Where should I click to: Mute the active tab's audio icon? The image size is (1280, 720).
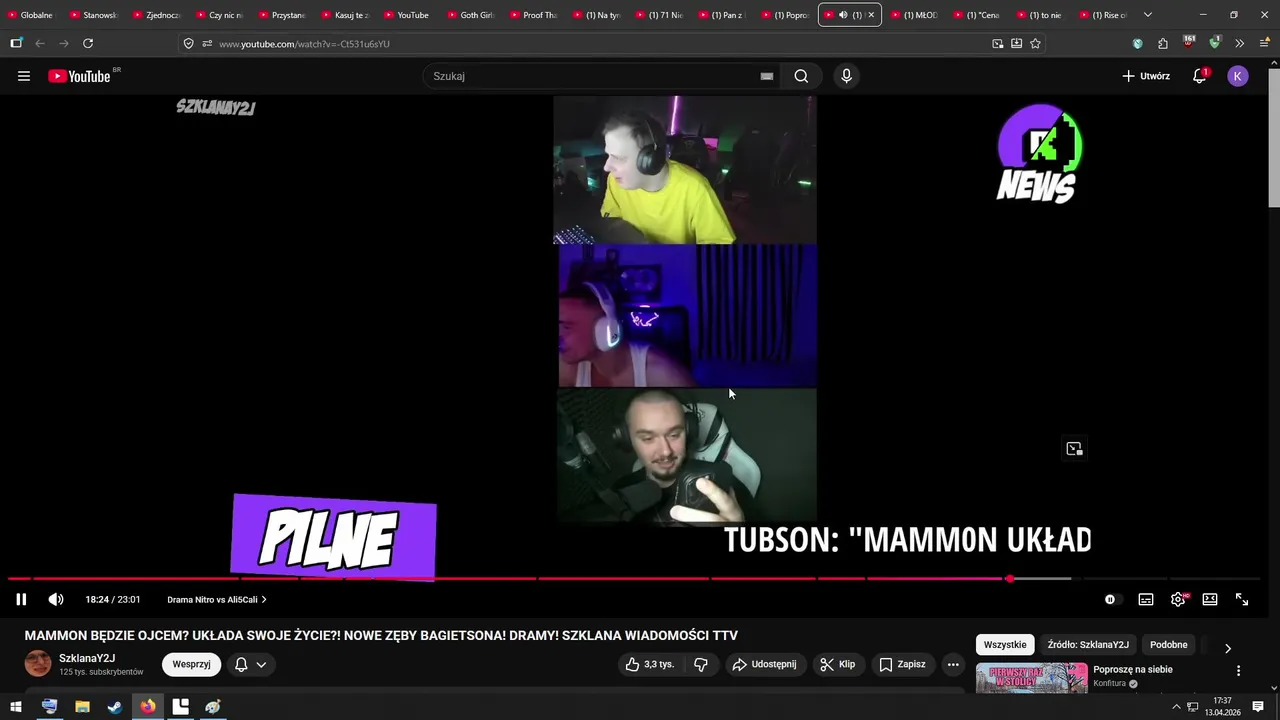(x=843, y=15)
